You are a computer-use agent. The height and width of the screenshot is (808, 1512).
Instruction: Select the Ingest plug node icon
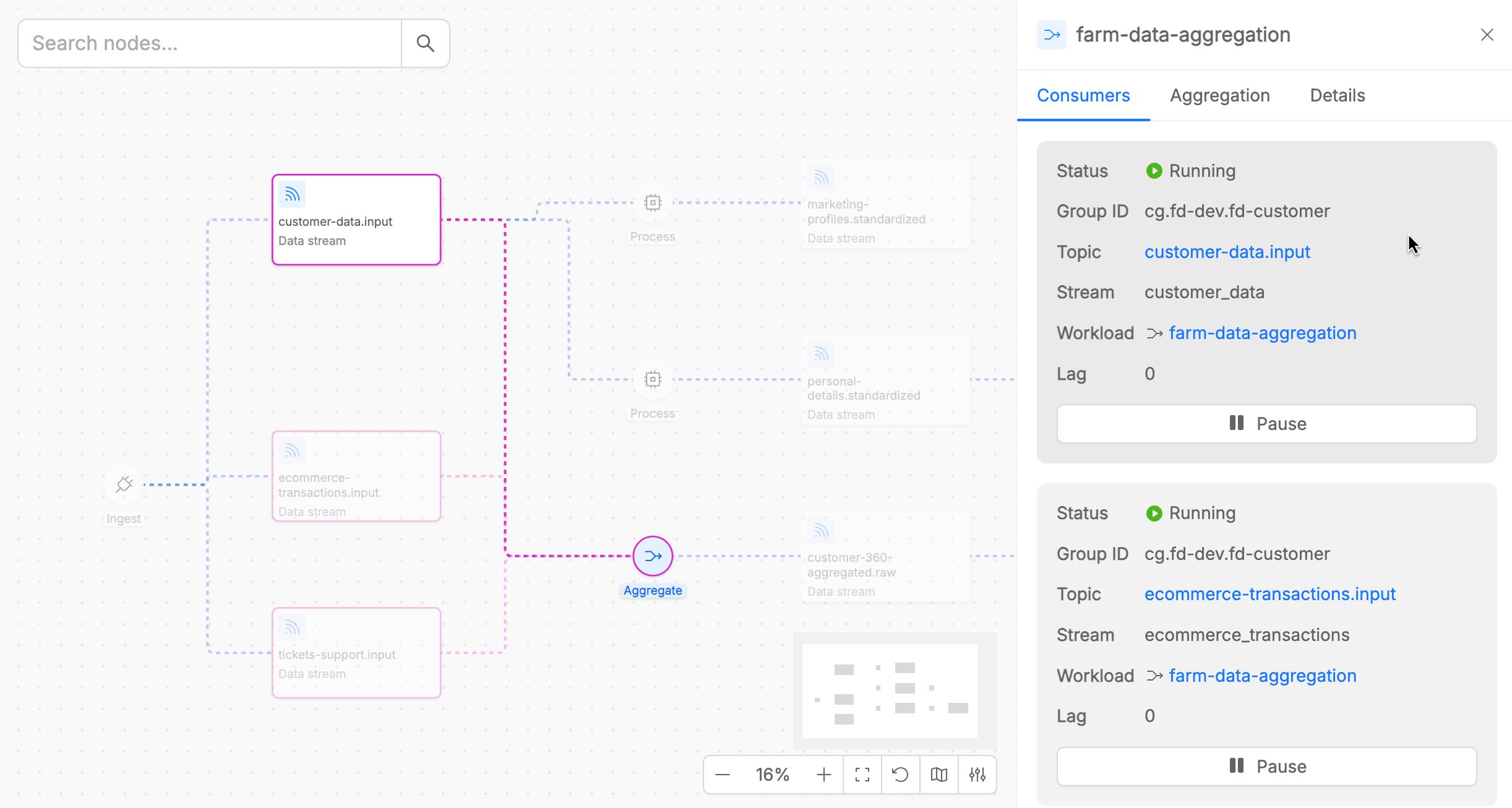124,484
